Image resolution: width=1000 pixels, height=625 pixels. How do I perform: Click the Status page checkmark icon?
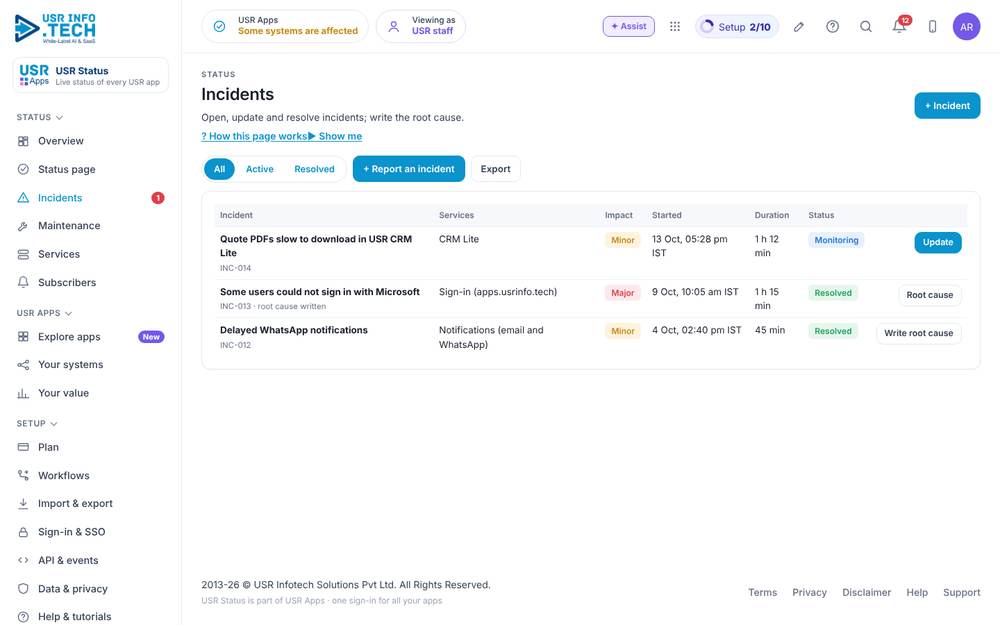click(23, 169)
